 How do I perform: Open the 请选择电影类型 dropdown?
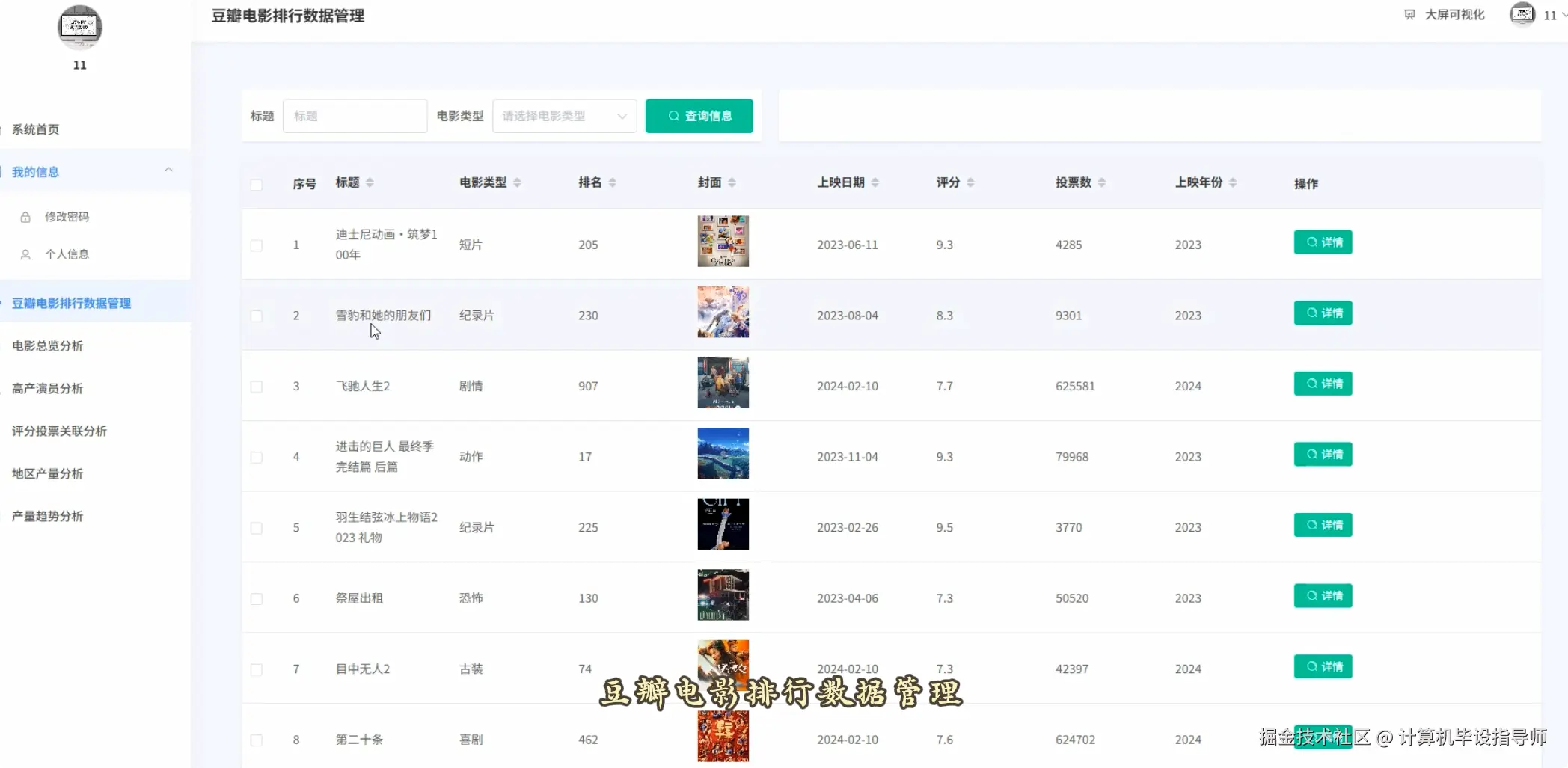tap(564, 116)
